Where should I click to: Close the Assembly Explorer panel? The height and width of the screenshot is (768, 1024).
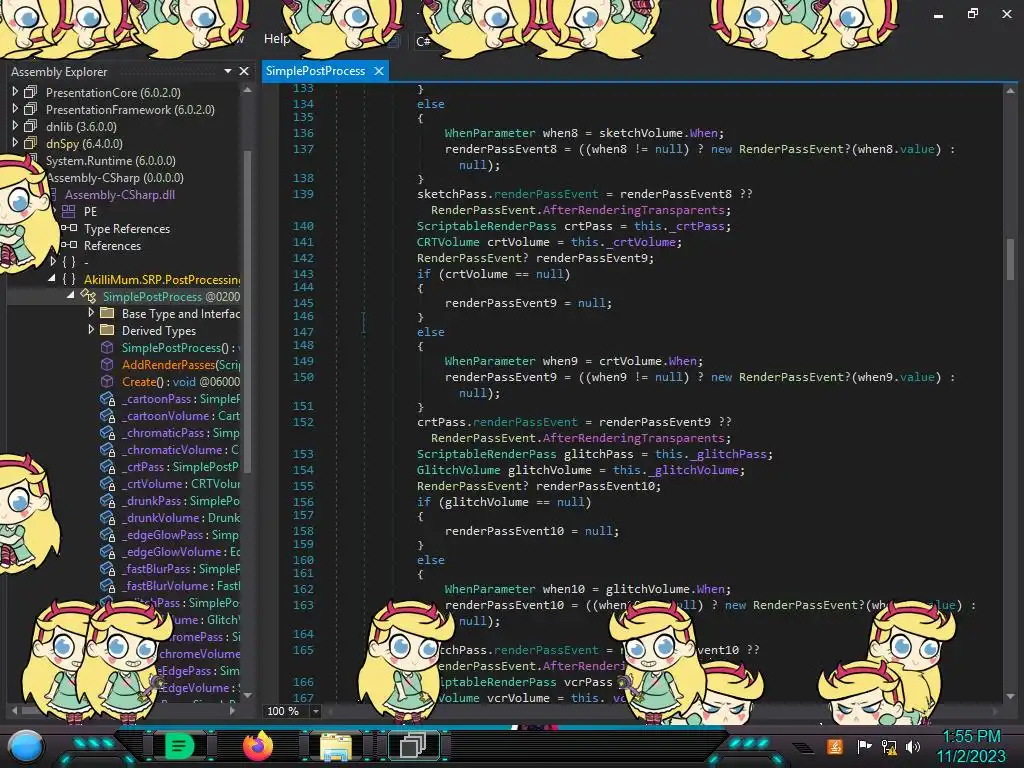tap(244, 71)
